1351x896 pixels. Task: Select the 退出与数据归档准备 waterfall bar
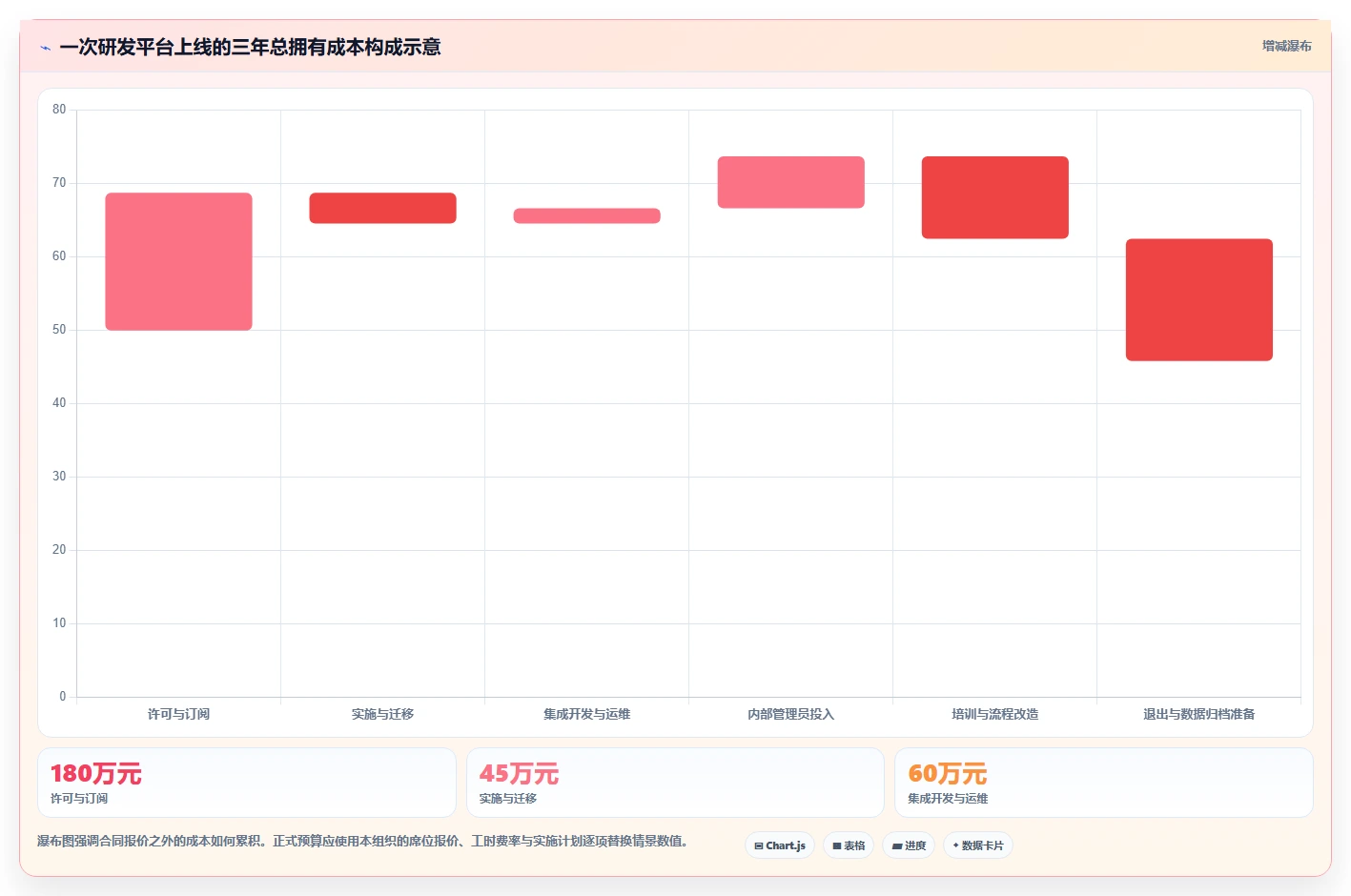pos(1198,300)
